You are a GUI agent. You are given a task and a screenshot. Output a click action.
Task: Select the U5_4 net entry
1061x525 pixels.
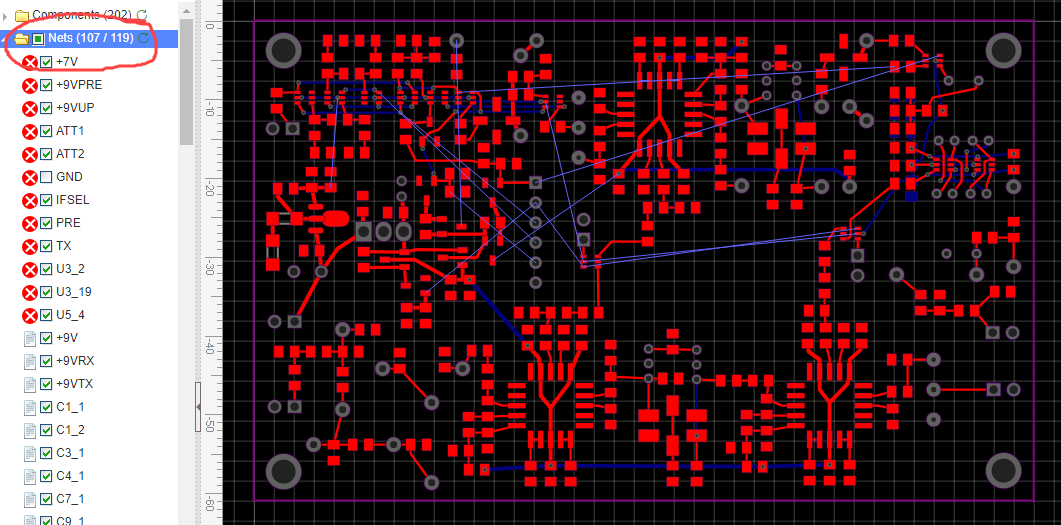[70, 315]
